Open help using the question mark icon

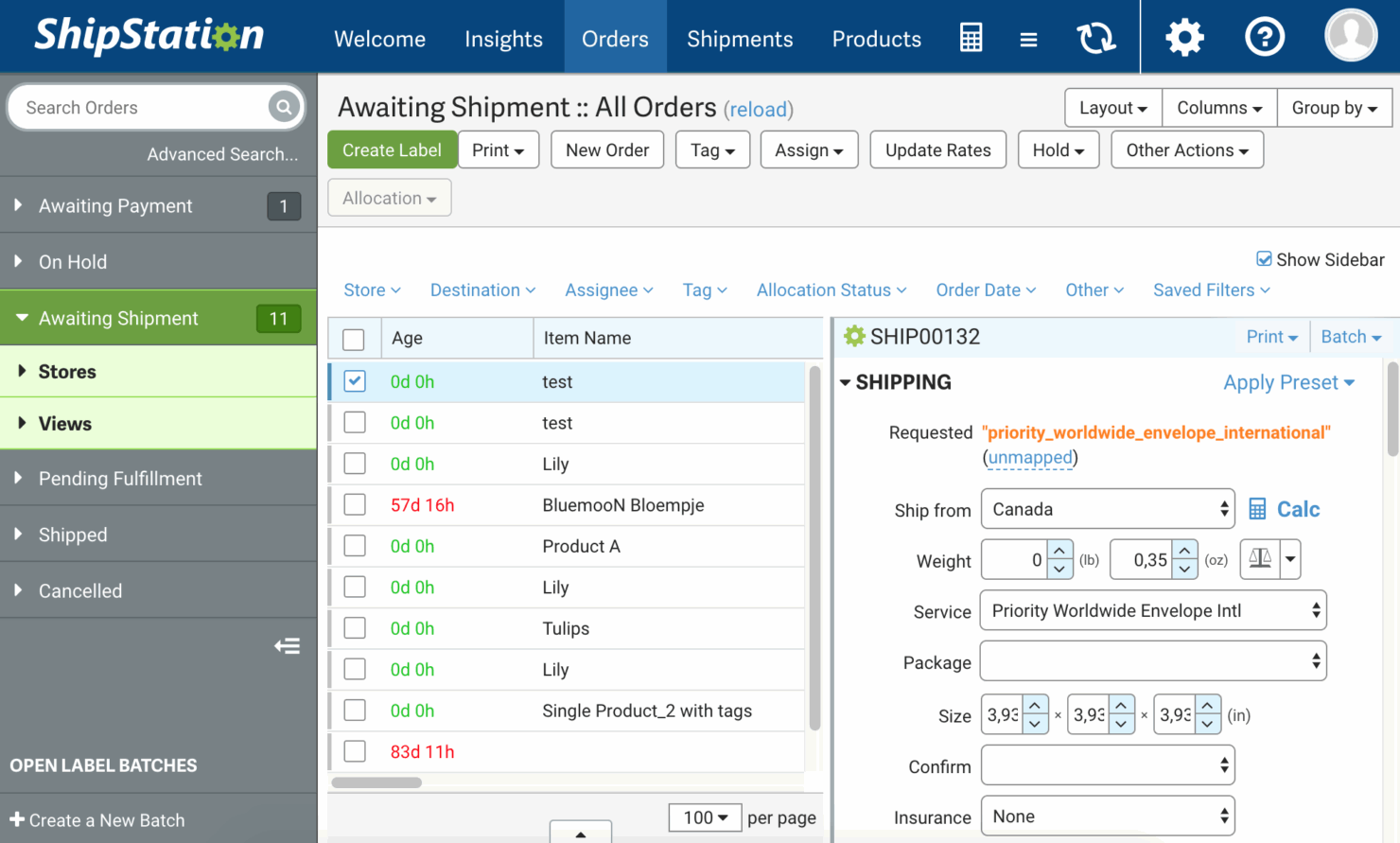click(1265, 37)
